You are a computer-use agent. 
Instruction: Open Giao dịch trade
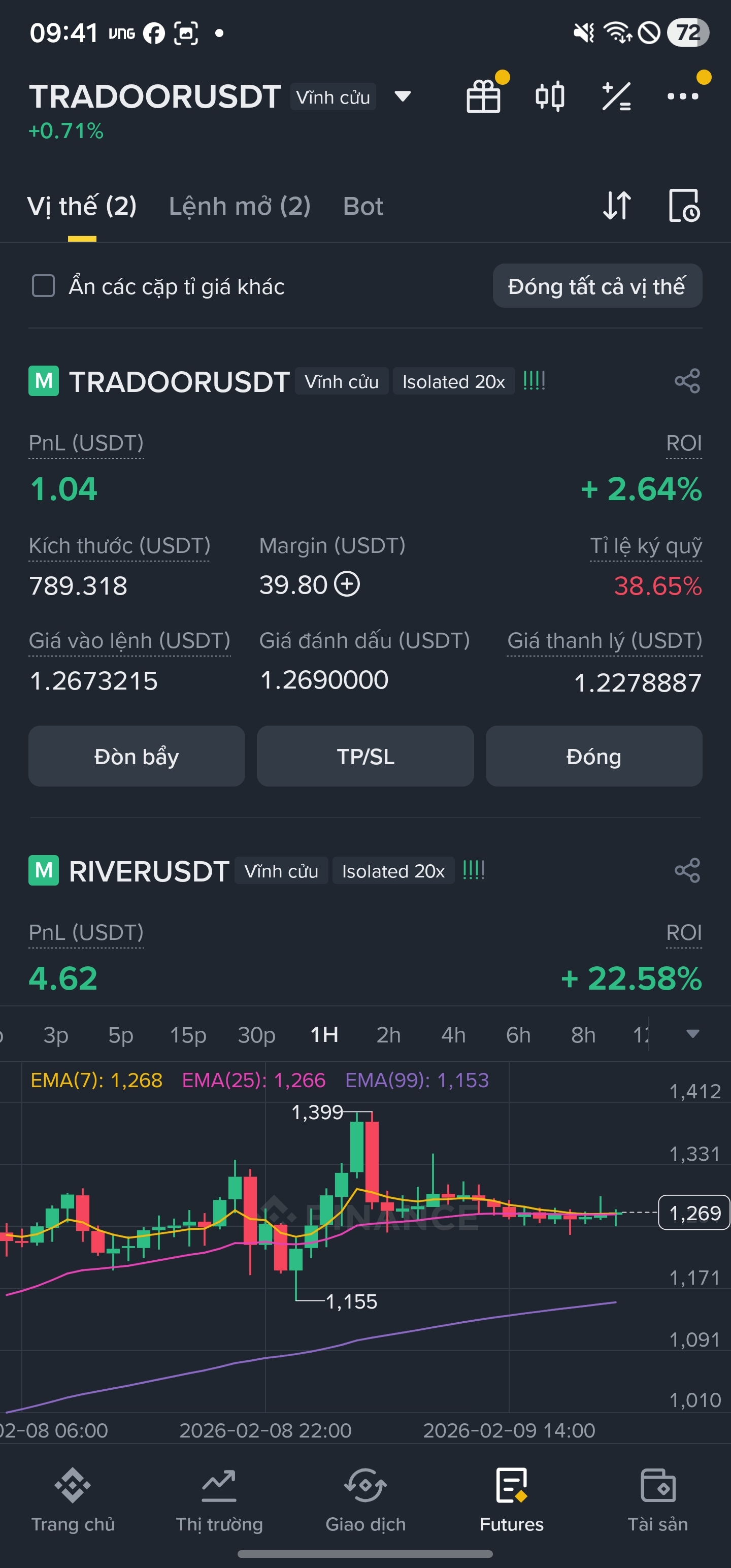point(365,1500)
